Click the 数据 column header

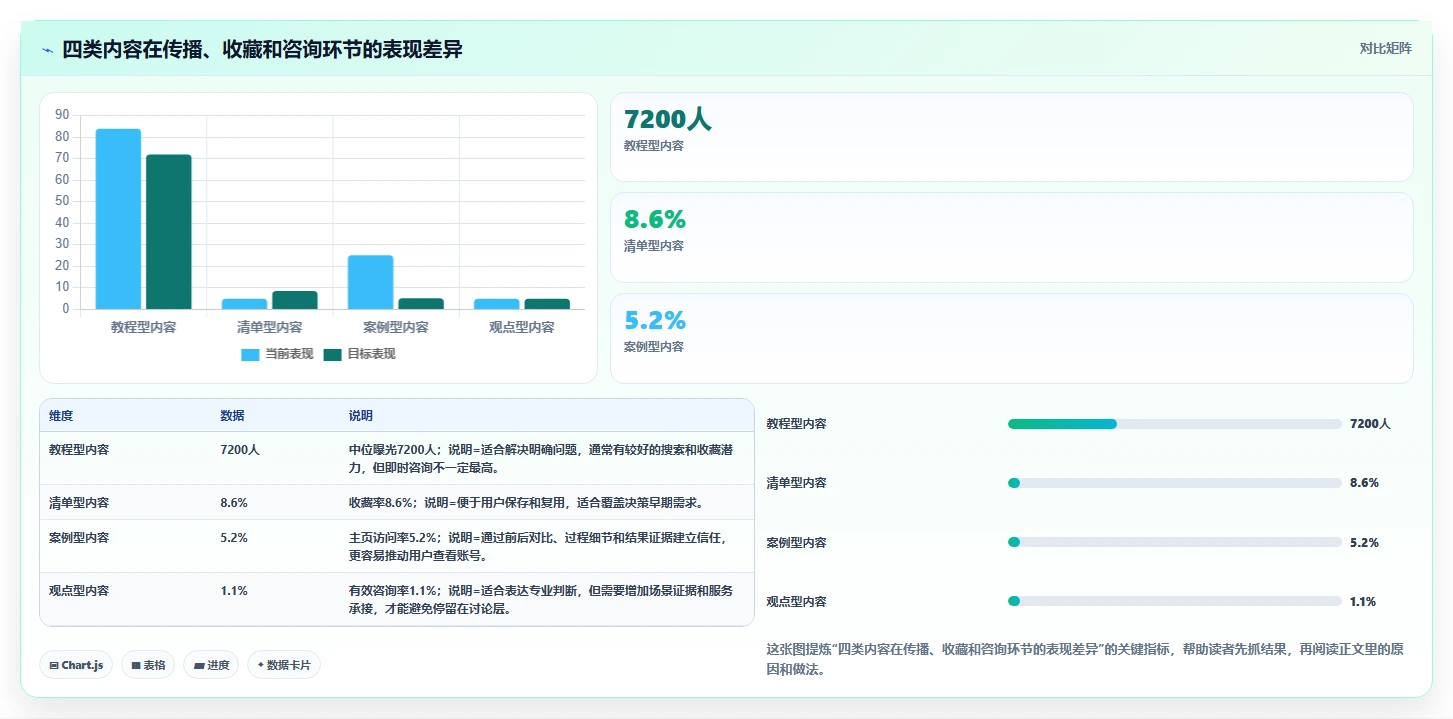pos(232,416)
